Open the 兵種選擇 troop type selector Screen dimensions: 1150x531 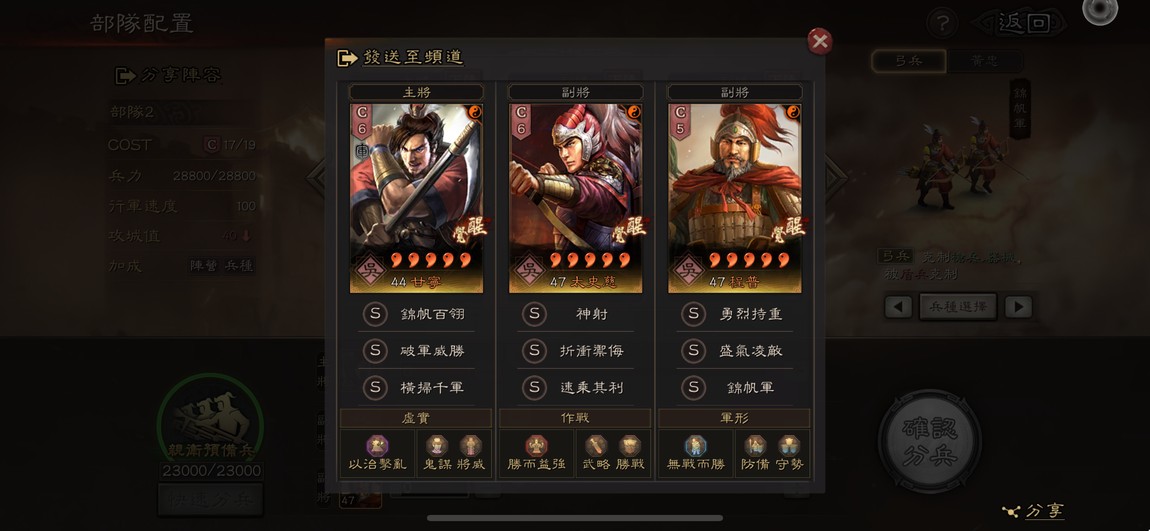[x=958, y=307]
